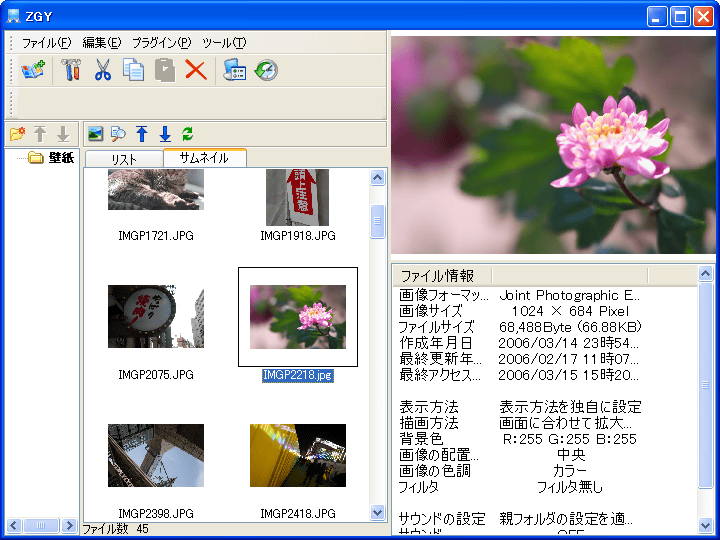The height and width of the screenshot is (540, 720).
Task: Click the 画像サイズ info row
Action: coord(520,311)
